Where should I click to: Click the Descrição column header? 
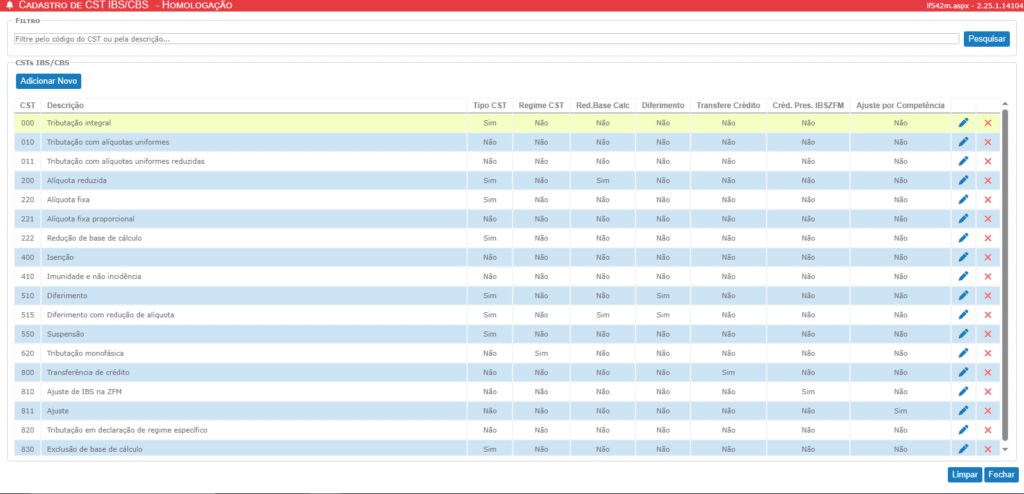66,105
